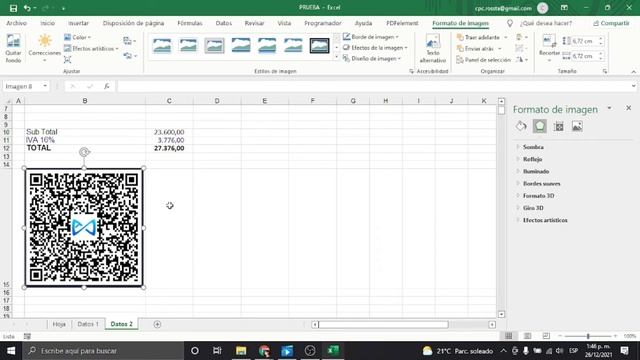Switch to the Hoja sheet tab
The image size is (640, 360).
coord(59,324)
